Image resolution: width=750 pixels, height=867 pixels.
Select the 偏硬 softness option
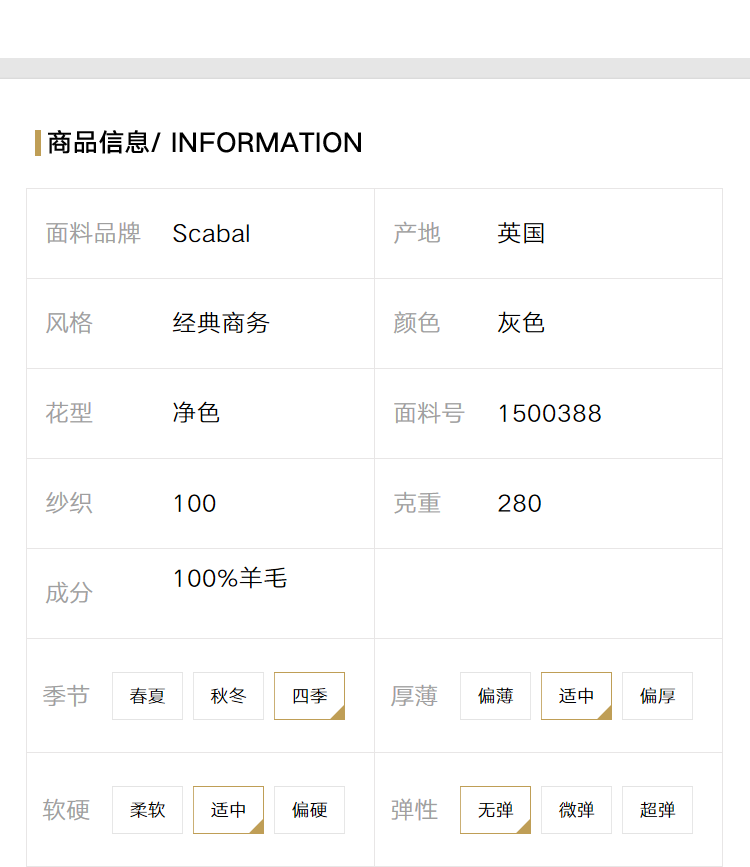coord(309,809)
